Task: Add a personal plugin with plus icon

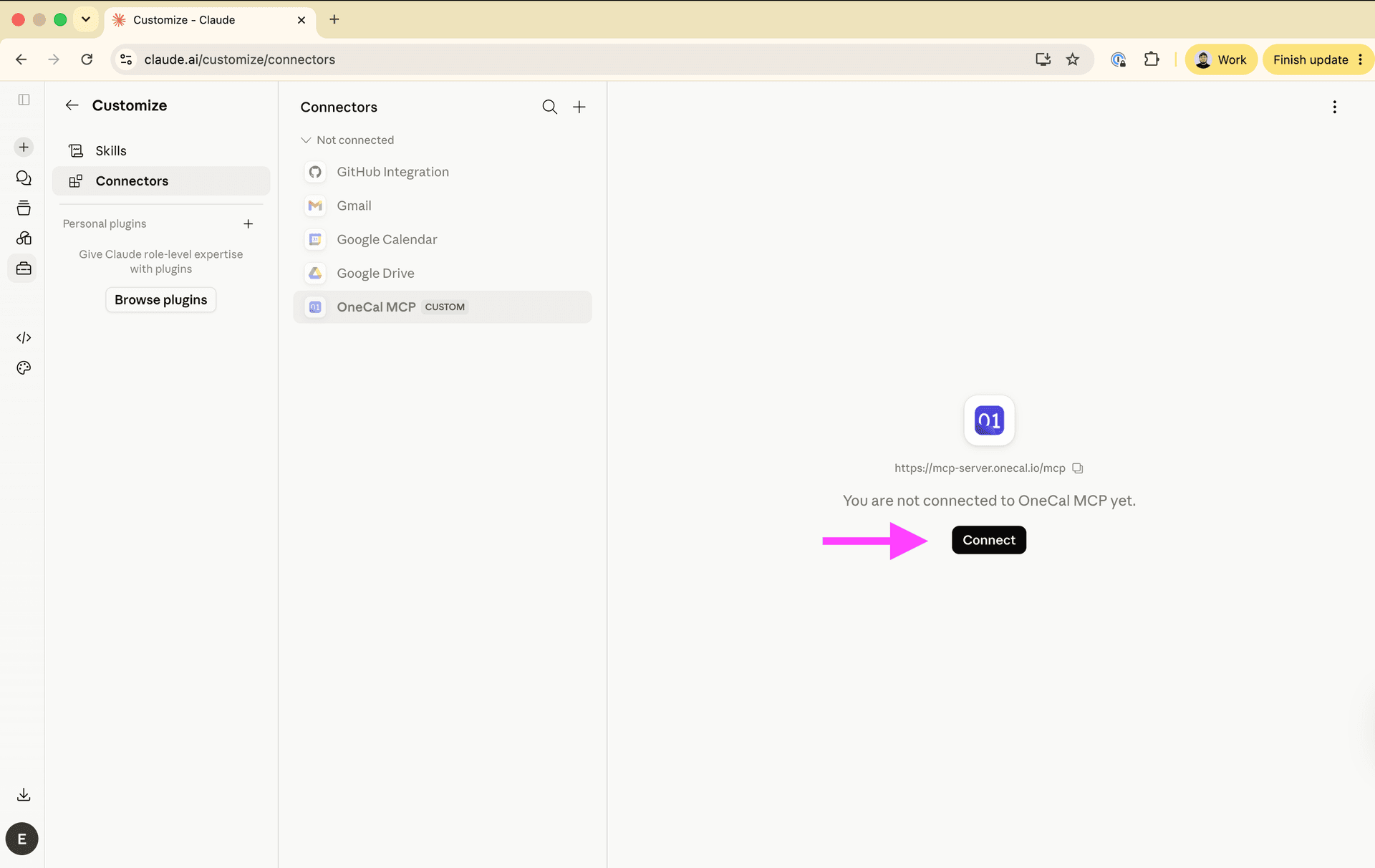Action: (249, 223)
